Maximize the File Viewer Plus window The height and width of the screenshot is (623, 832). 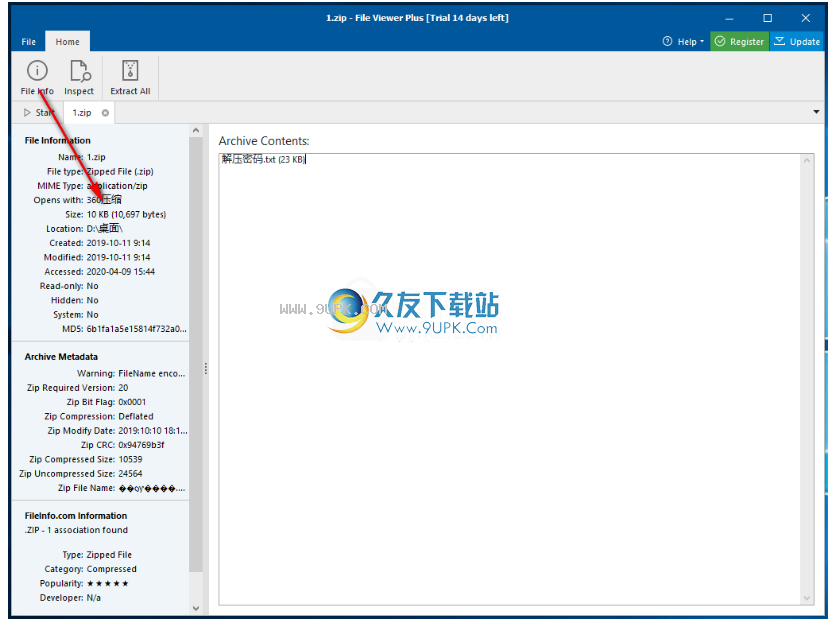(767, 18)
